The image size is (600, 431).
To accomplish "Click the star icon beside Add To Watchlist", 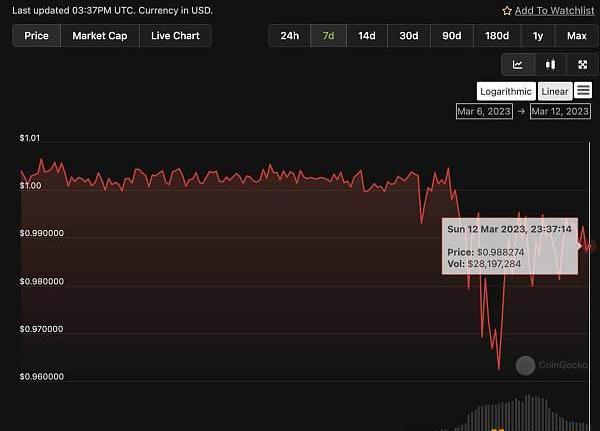I will point(507,11).
